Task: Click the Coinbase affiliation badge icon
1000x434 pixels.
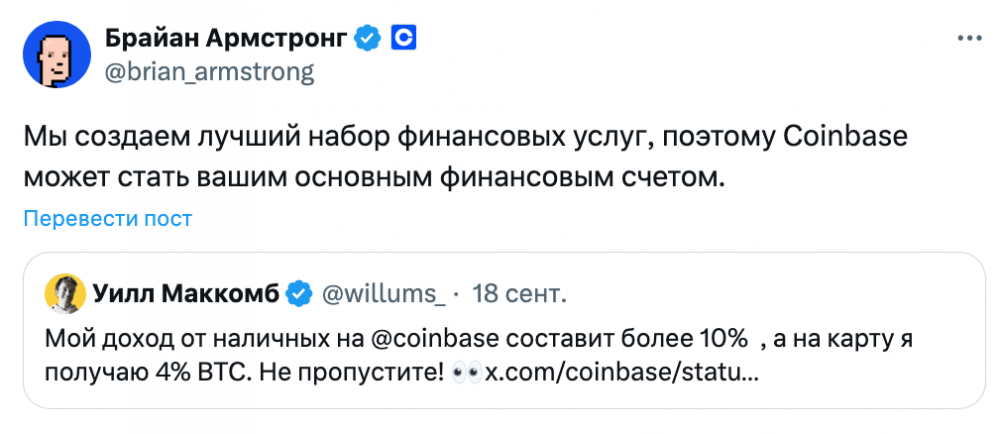Action: click(x=402, y=39)
